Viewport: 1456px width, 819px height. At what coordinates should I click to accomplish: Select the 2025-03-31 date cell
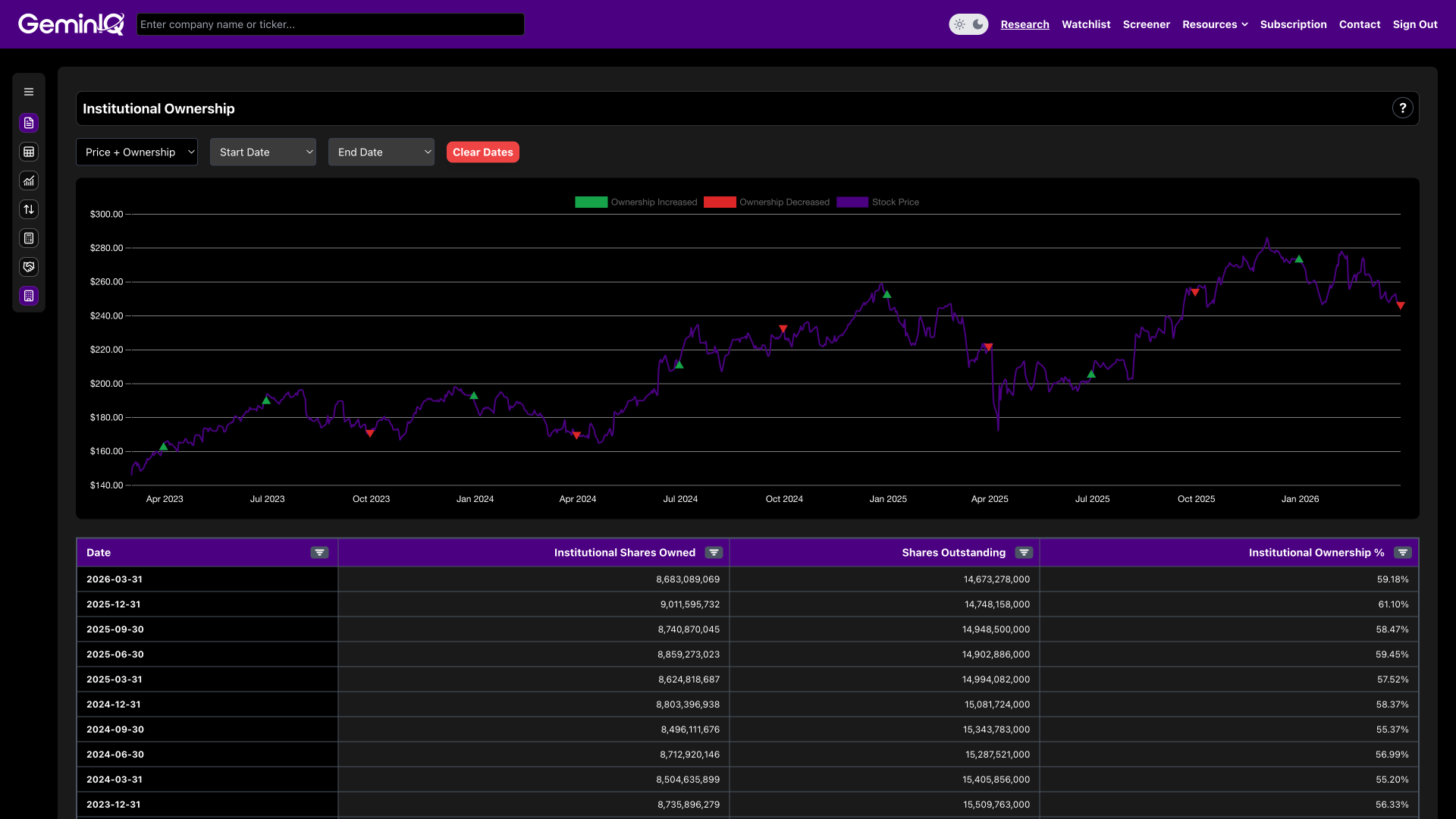coord(207,679)
